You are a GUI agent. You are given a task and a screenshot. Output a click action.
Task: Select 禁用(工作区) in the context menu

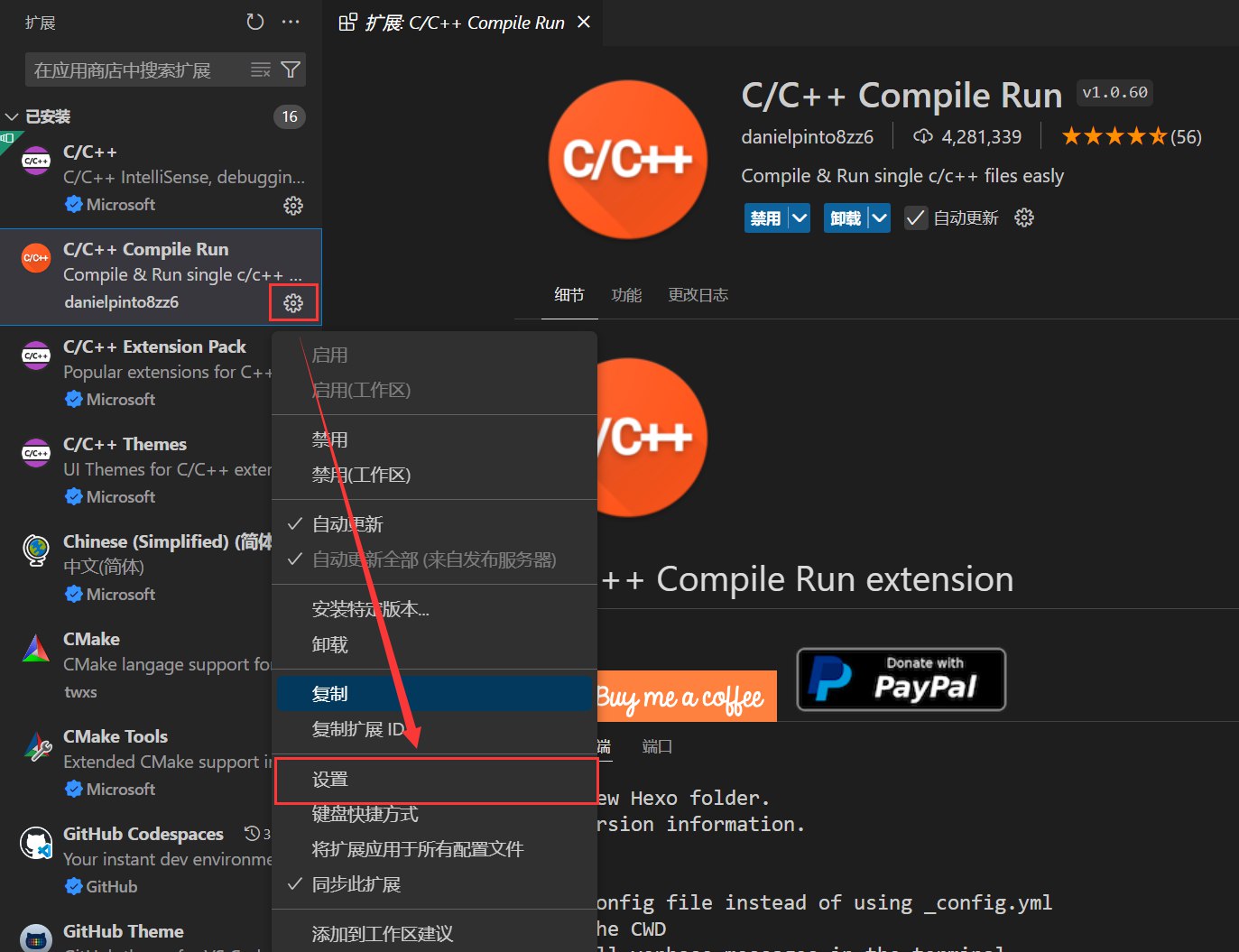[434, 475]
